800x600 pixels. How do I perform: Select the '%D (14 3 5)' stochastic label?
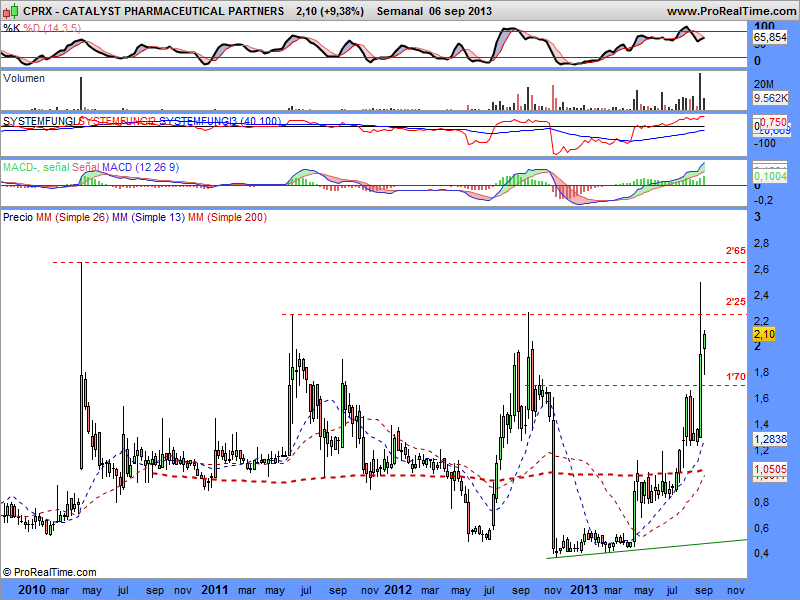52,28
